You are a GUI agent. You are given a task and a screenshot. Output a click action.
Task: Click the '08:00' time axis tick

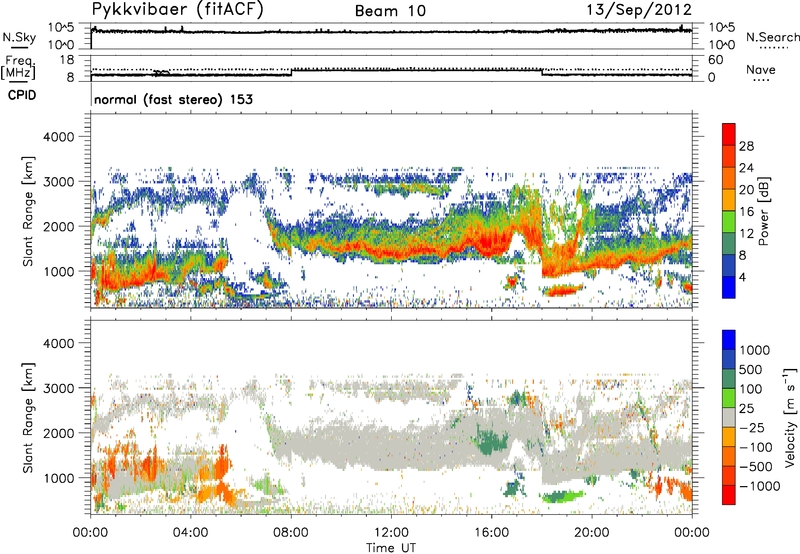[291, 532]
